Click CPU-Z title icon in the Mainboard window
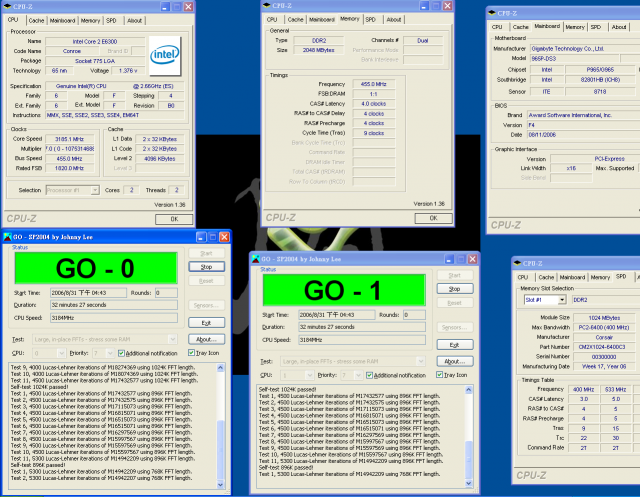Screen dimensions: 640x497 coord(492,13)
